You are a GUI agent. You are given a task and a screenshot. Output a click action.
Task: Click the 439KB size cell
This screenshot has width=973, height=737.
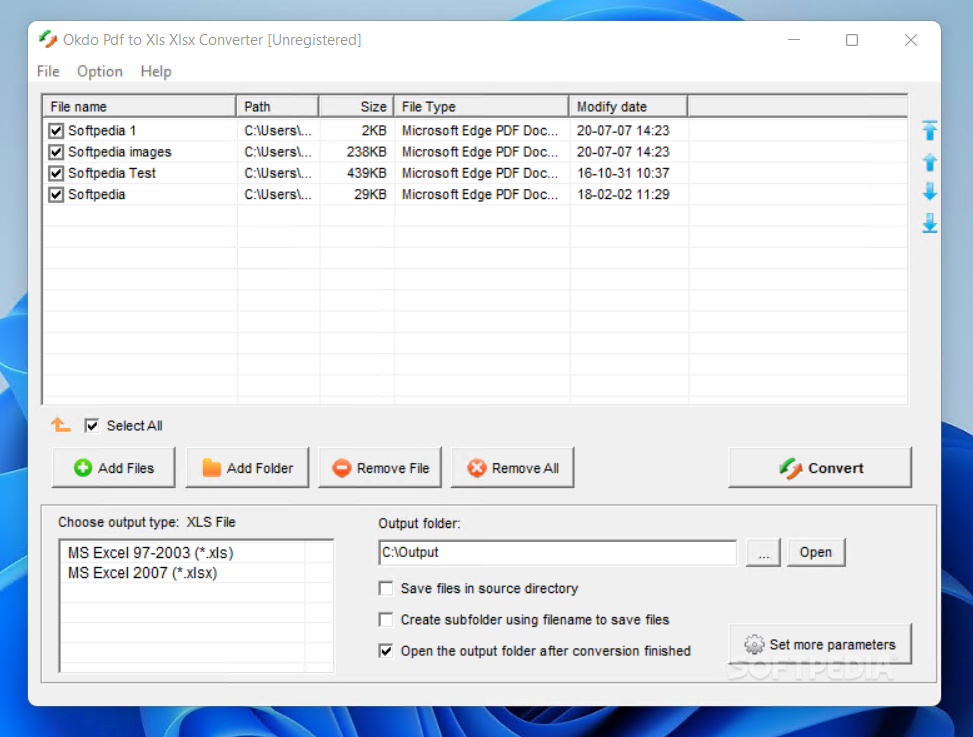pos(367,173)
